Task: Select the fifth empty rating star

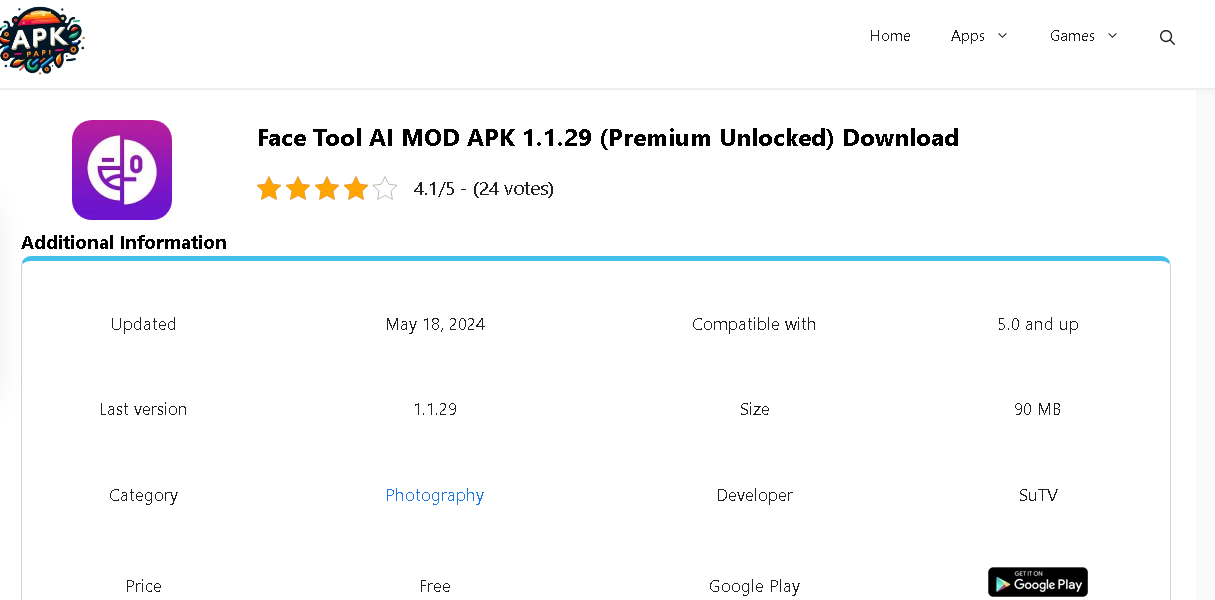Action: tap(385, 188)
